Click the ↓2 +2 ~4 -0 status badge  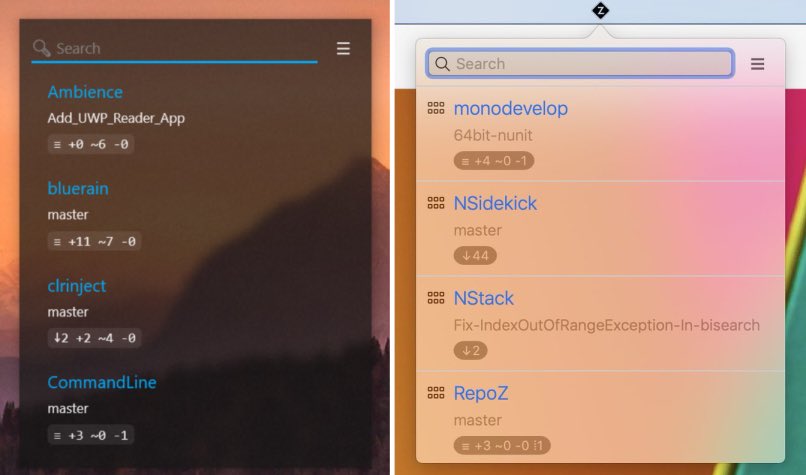pos(95,338)
